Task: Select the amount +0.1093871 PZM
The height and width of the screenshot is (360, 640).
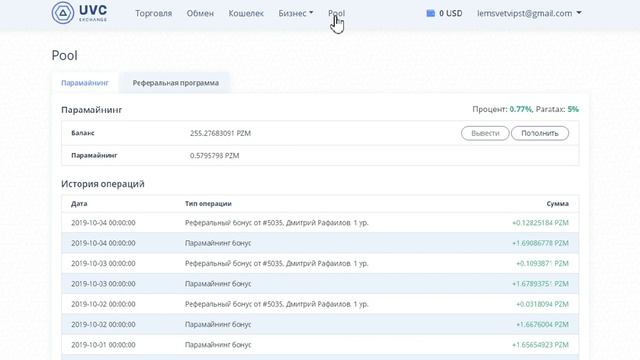Action: 542,264
